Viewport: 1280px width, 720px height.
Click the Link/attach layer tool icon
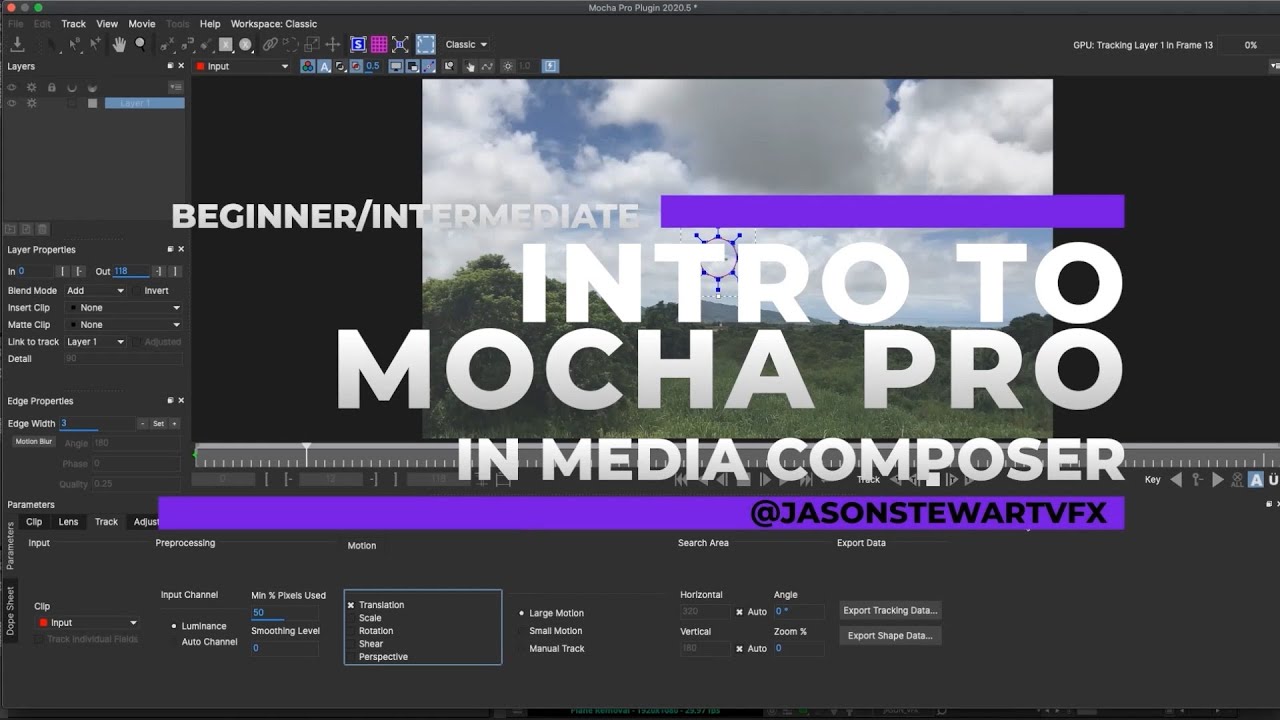coord(270,44)
